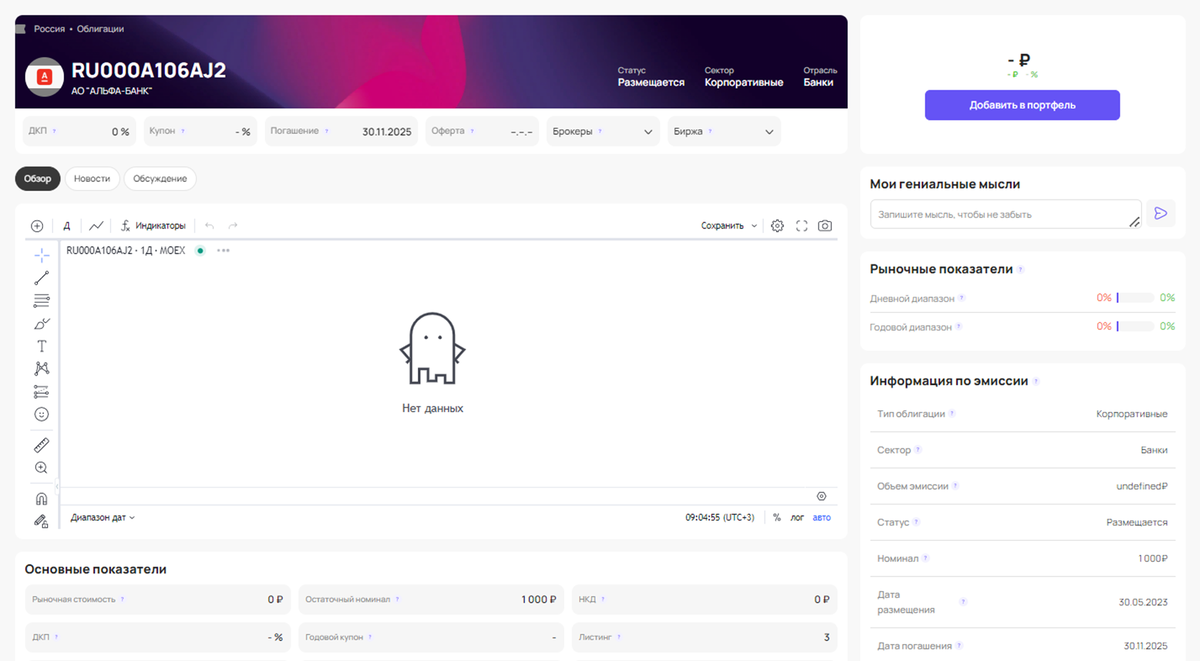The height and width of the screenshot is (661, 1200).
Task: Select the ruler measure tool
Action: tap(42, 445)
